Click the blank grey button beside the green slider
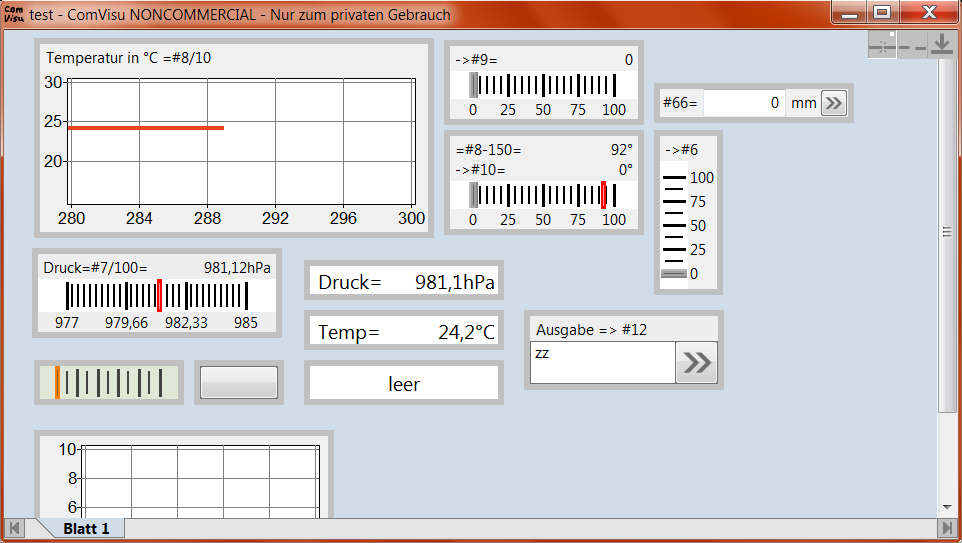This screenshot has width=962, height=543. pyautogui.click(x=239, y=382)
